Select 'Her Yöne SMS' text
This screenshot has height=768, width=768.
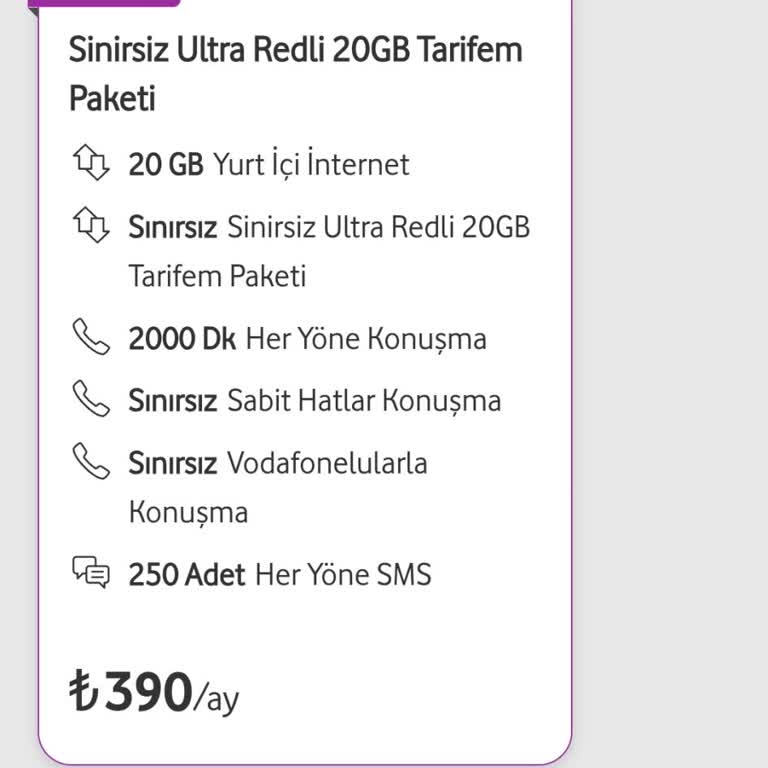343,575
